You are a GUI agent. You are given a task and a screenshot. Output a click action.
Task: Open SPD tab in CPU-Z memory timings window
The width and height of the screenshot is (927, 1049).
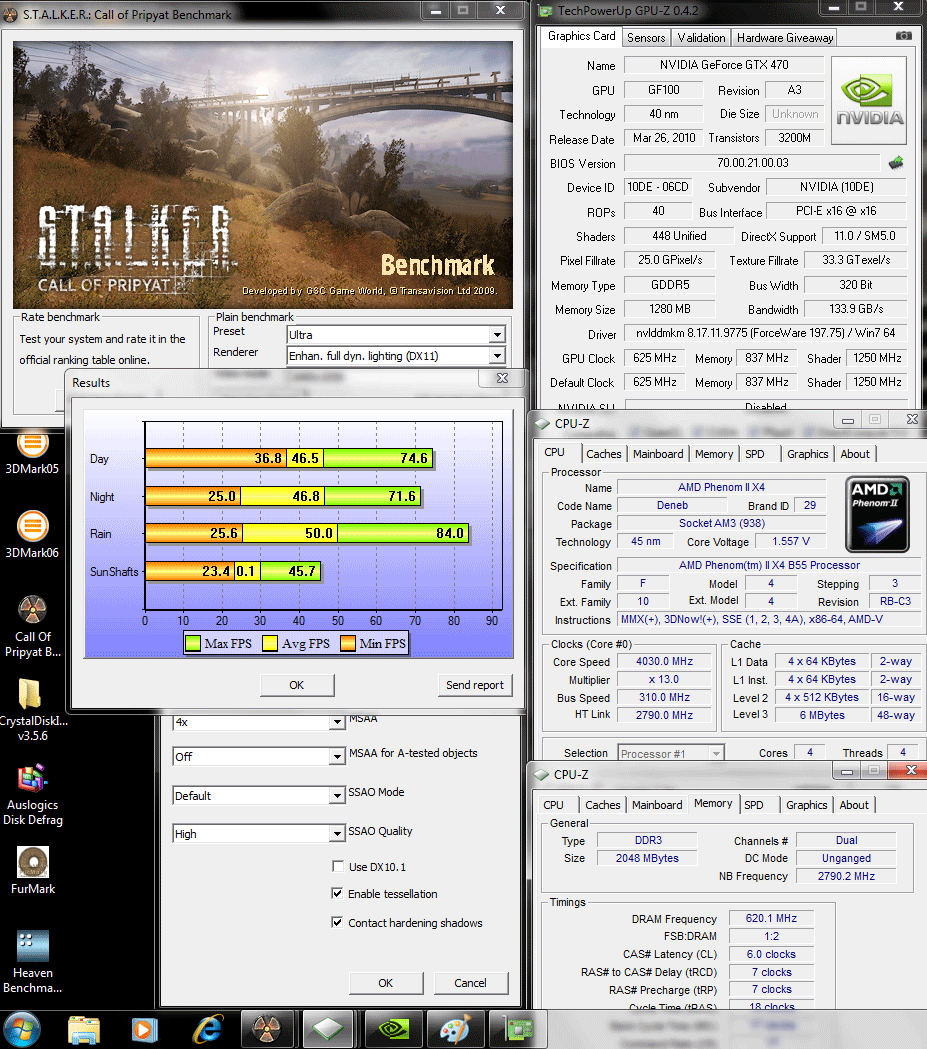(754, 805)
